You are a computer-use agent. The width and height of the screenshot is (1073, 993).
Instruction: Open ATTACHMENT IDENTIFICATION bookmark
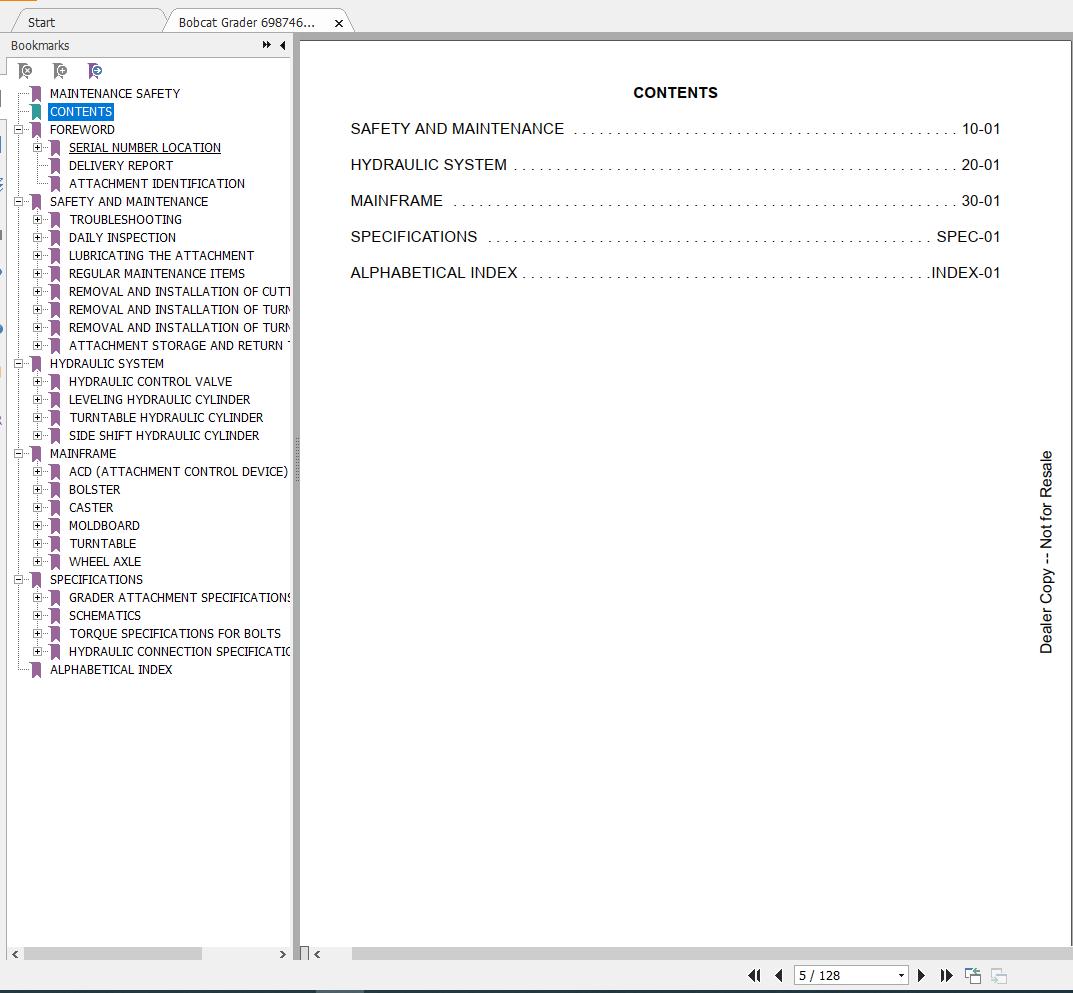pyautogui.click(x=157, y=183)
